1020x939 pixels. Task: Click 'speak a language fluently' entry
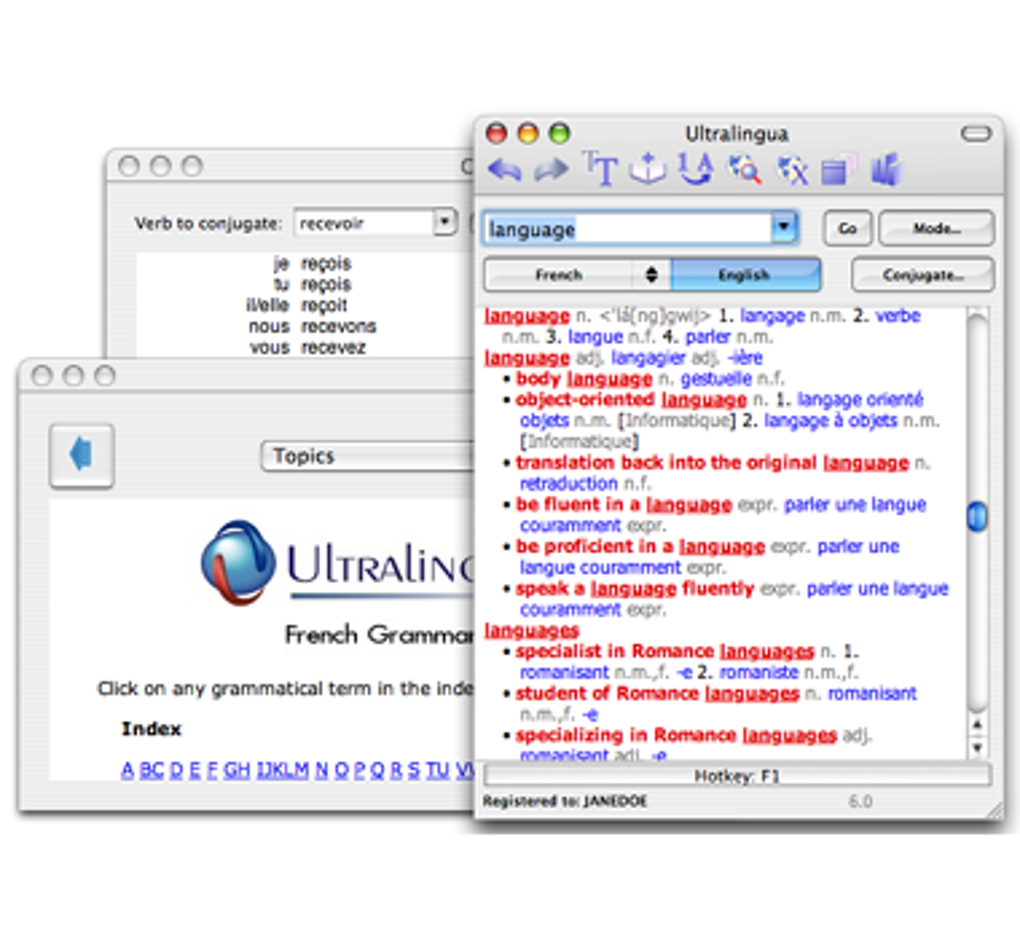click(635, 588)
